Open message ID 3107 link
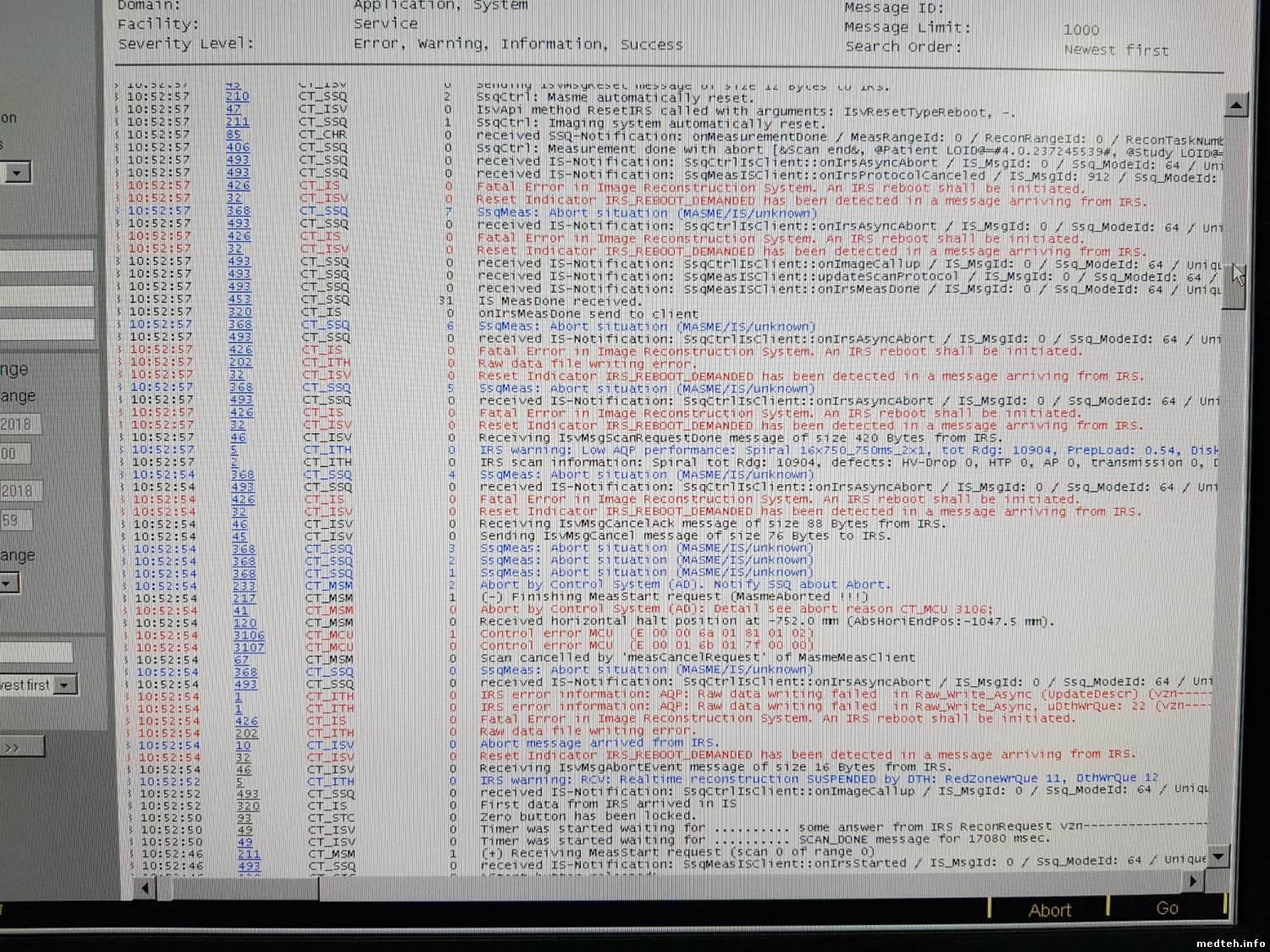Screen dimensions: 1270x952 click(249, 647)
